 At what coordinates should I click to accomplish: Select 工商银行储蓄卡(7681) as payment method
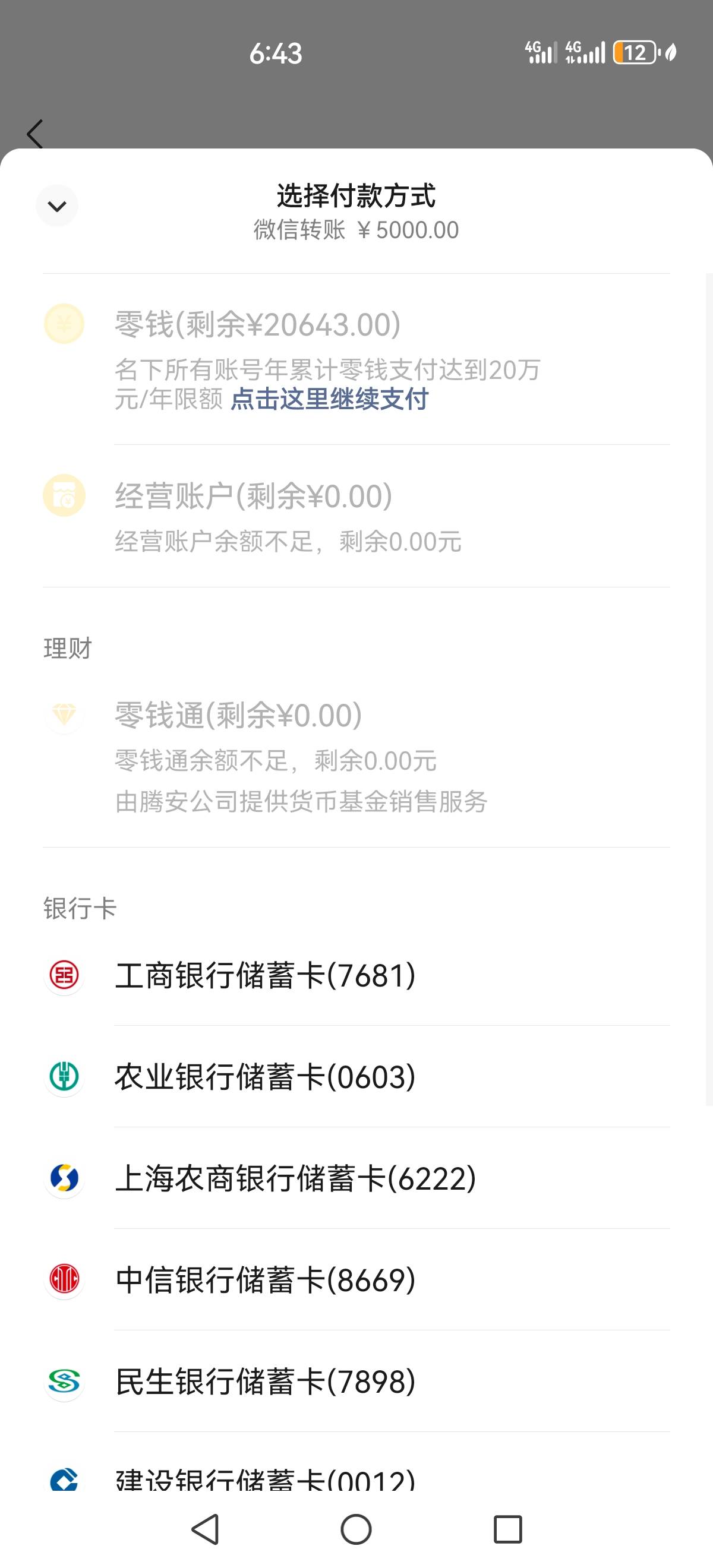[356, 975]
